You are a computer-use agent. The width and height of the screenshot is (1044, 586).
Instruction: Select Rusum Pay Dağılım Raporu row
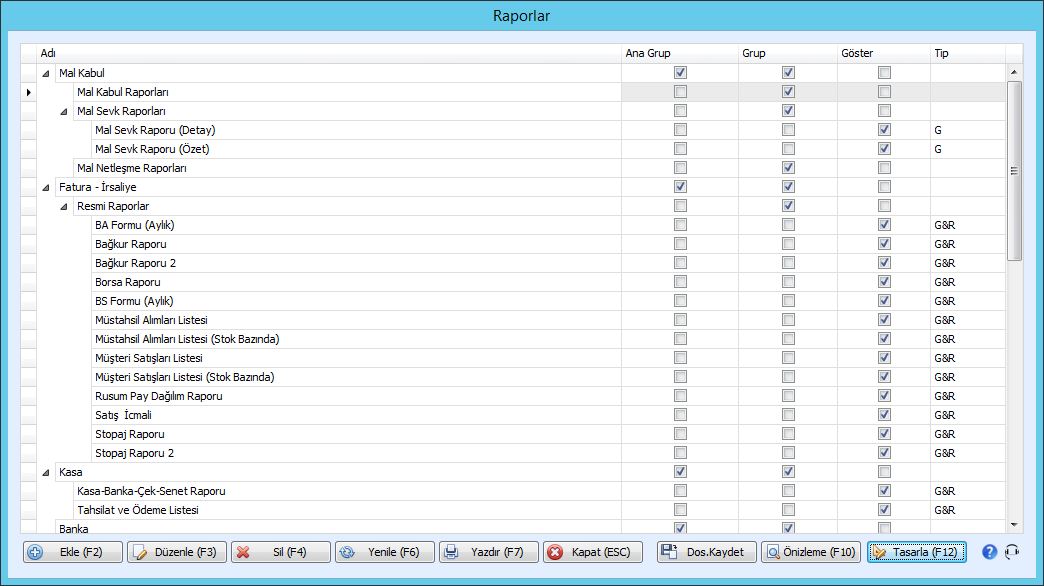click(x=513, y=396)
